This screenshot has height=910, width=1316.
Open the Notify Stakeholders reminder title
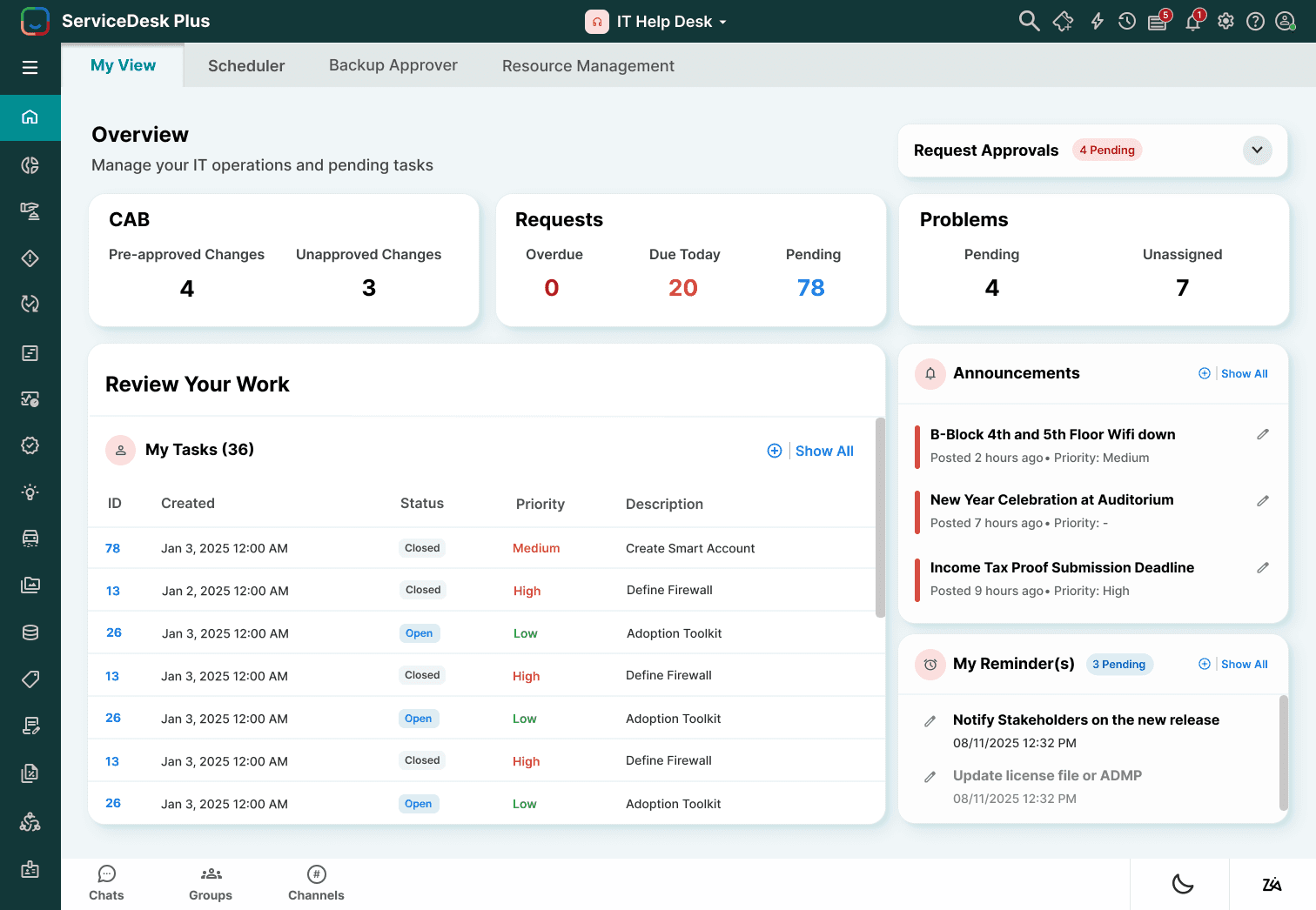[x=1086, y=719]
